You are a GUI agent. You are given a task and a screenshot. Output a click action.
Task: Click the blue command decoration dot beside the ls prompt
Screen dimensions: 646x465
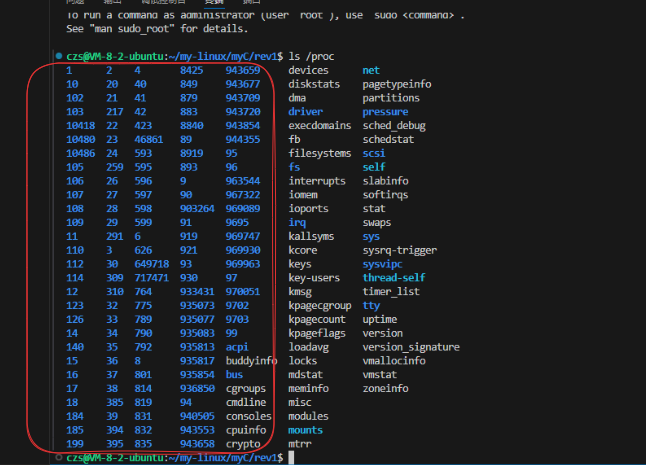coord(59,56)
